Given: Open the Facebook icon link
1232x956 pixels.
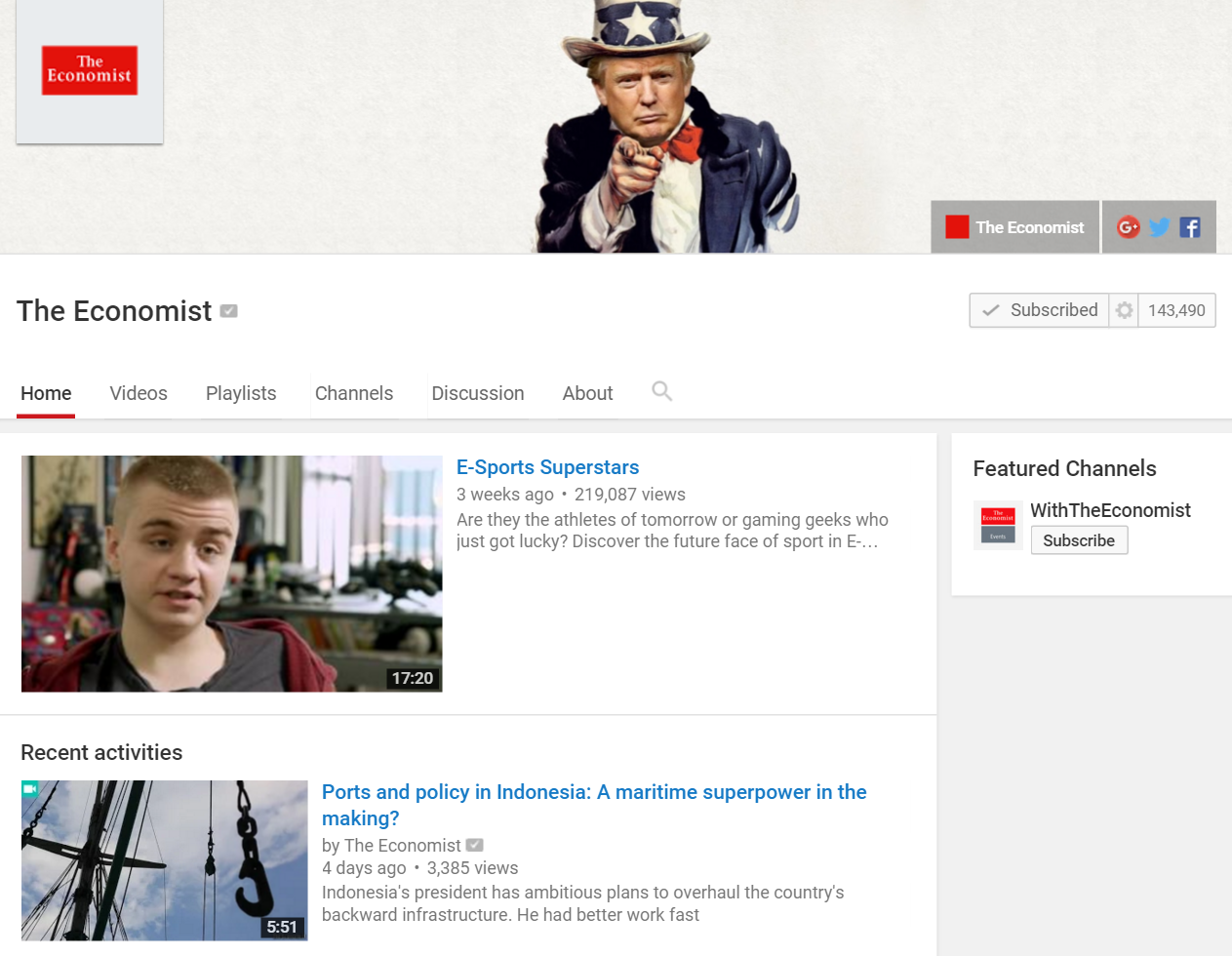Looking at the screenshot, I should (1190, 227).
